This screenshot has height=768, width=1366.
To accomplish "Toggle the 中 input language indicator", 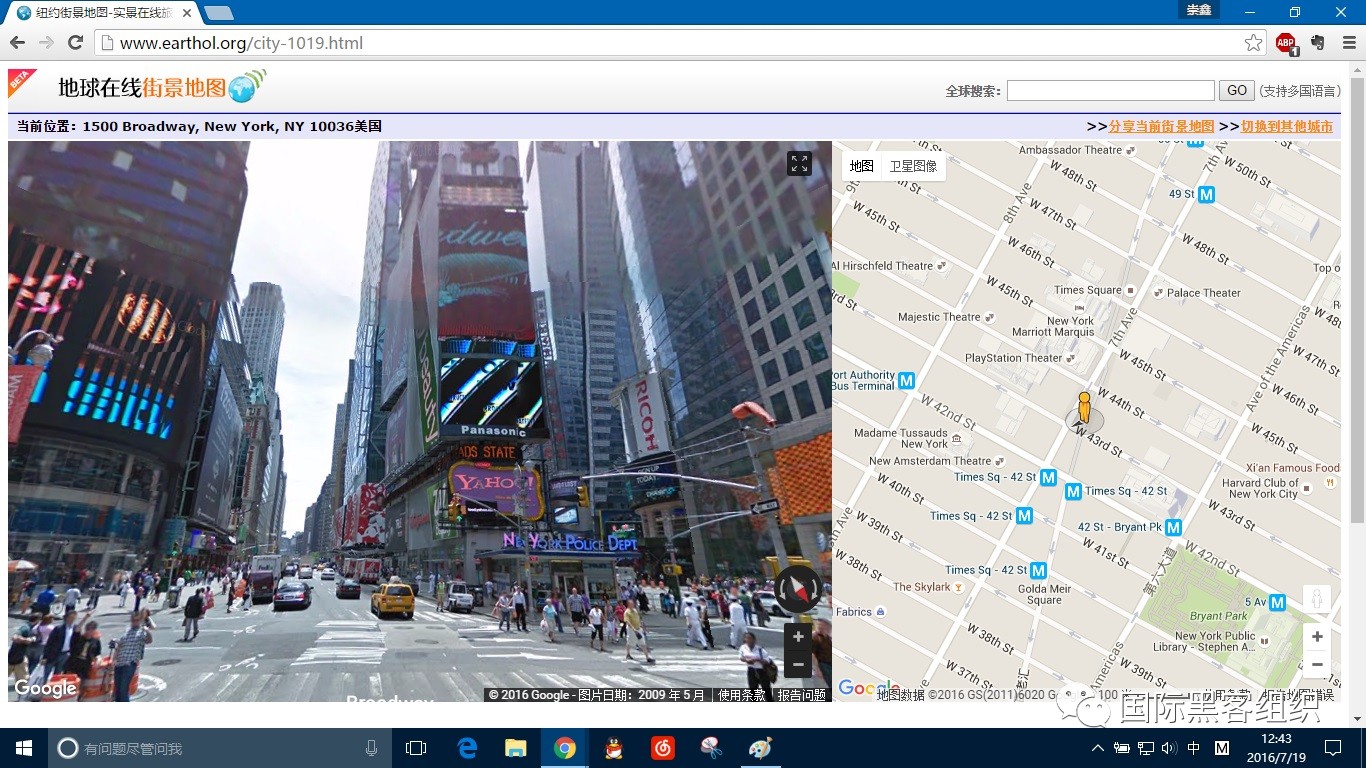I will point(1194,748).
